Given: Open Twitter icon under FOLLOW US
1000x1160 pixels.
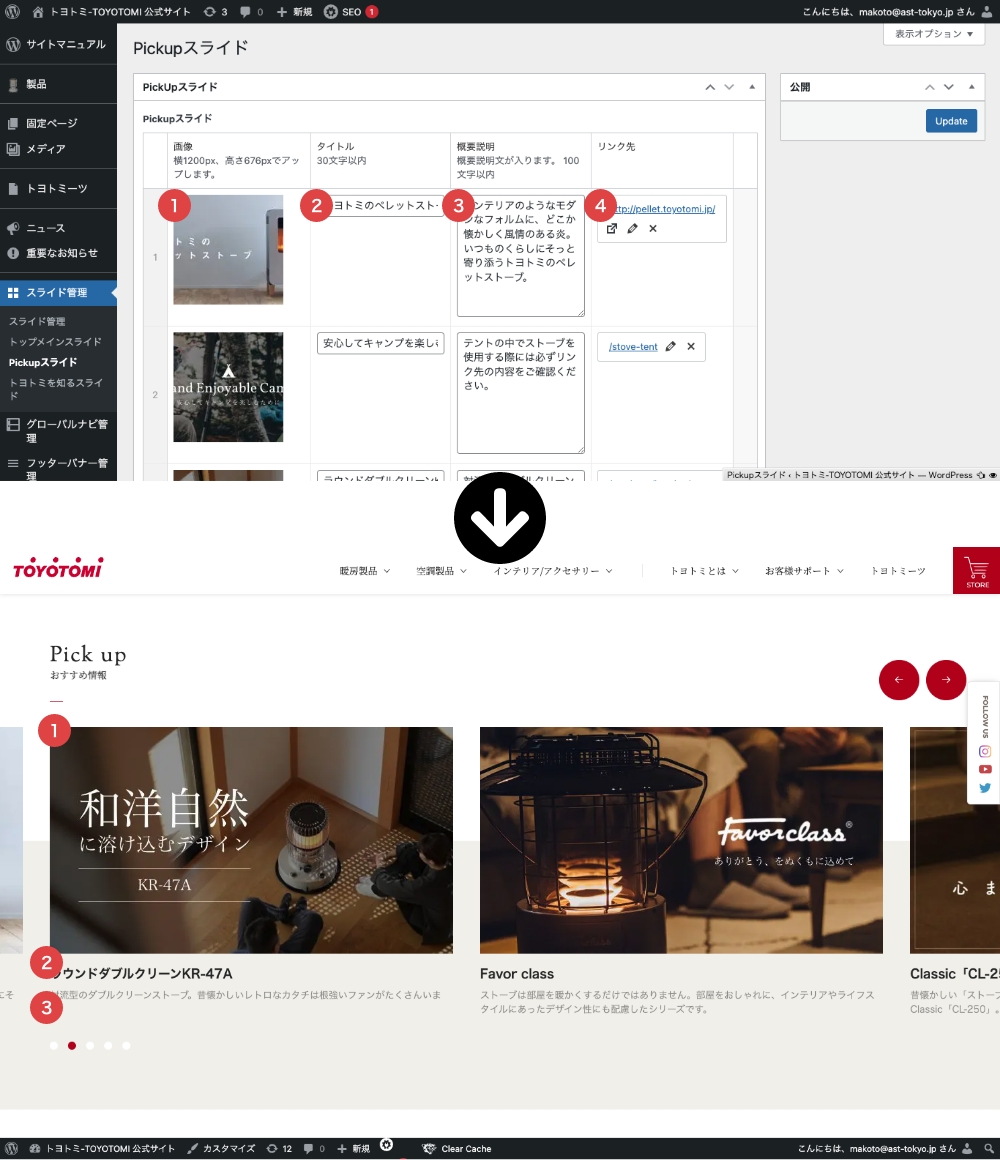Looking at the screenshot, I should click(984, 788).
